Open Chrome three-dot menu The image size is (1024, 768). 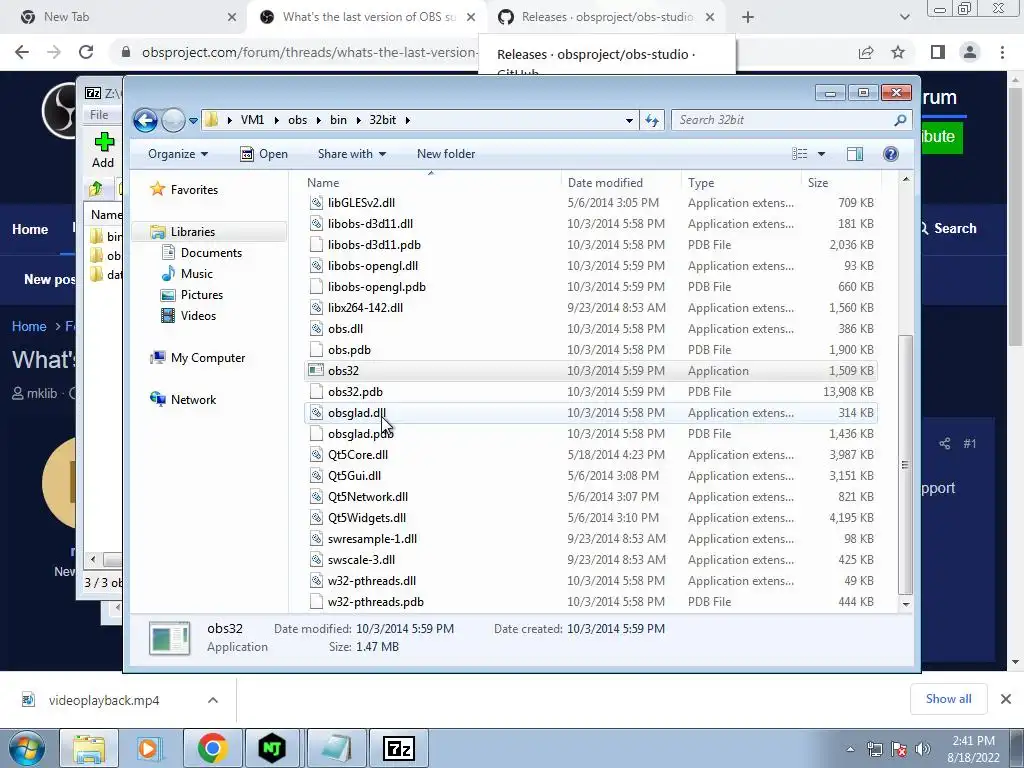(1002, 52)
